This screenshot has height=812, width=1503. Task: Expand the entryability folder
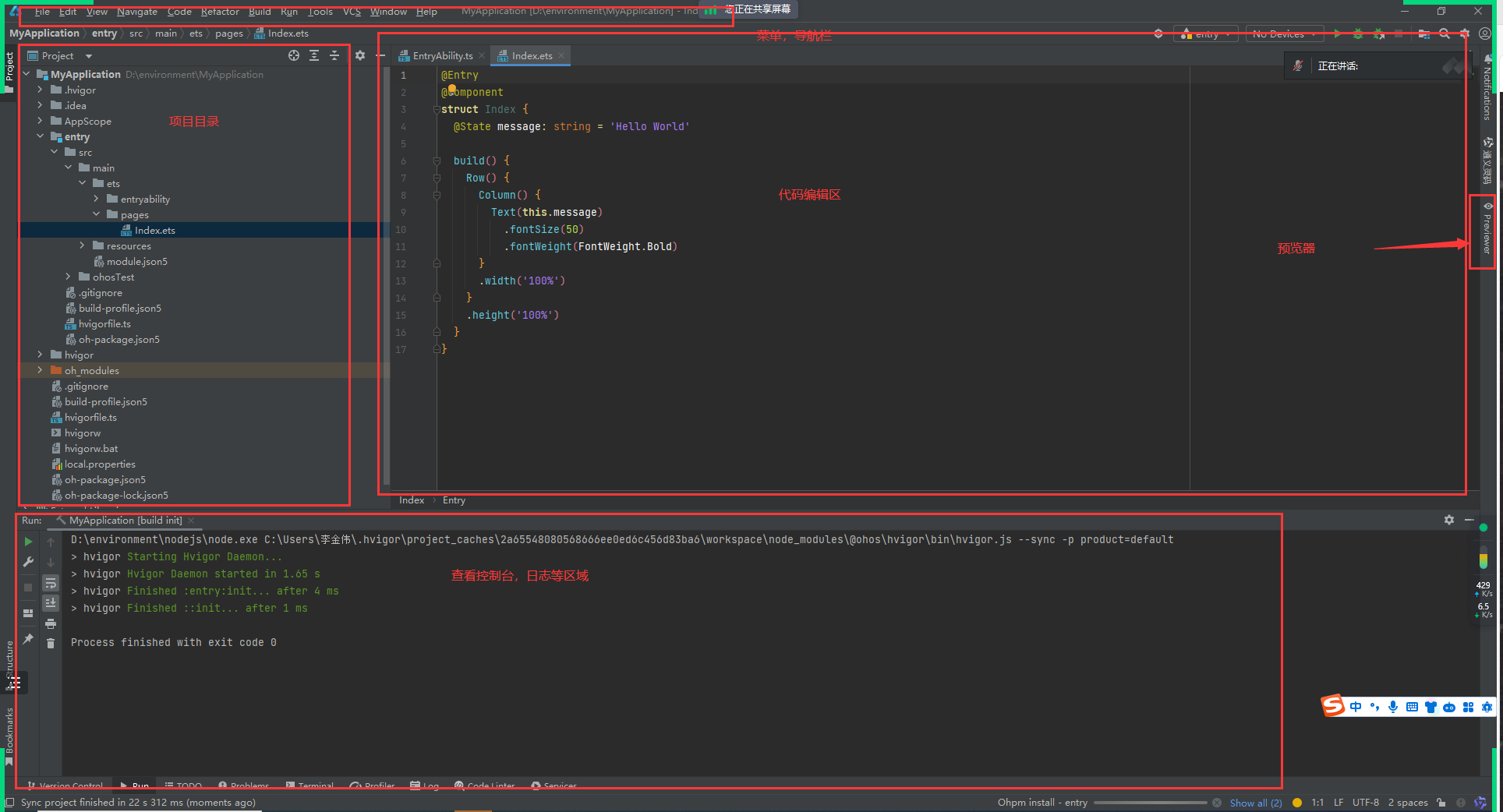(x=96, y=199)
